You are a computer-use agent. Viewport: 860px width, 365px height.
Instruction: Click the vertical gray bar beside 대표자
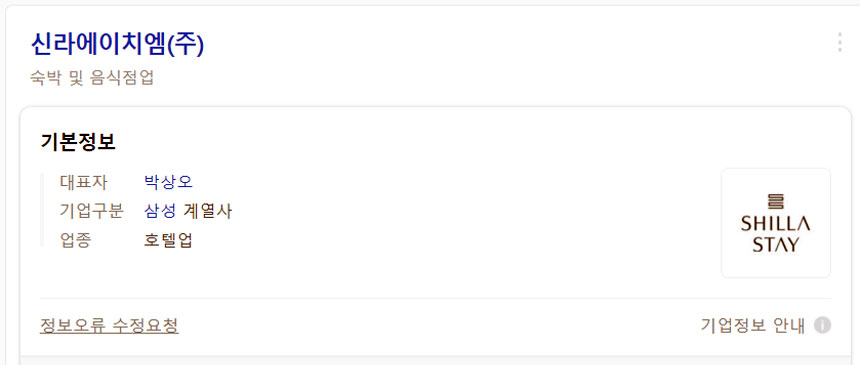click(41, 210)
